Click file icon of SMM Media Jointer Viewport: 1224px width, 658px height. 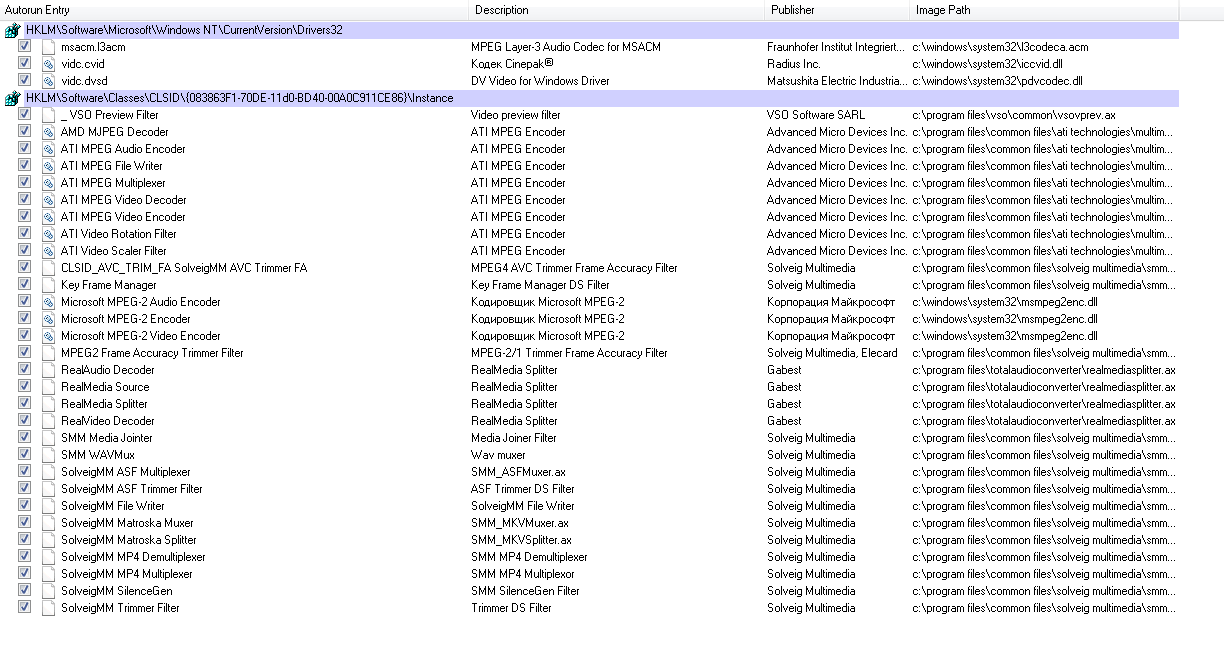click(x=48, y=438)
